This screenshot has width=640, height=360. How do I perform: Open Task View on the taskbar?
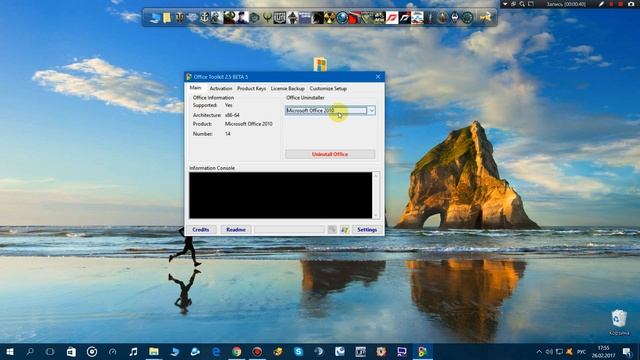(50, 351)
